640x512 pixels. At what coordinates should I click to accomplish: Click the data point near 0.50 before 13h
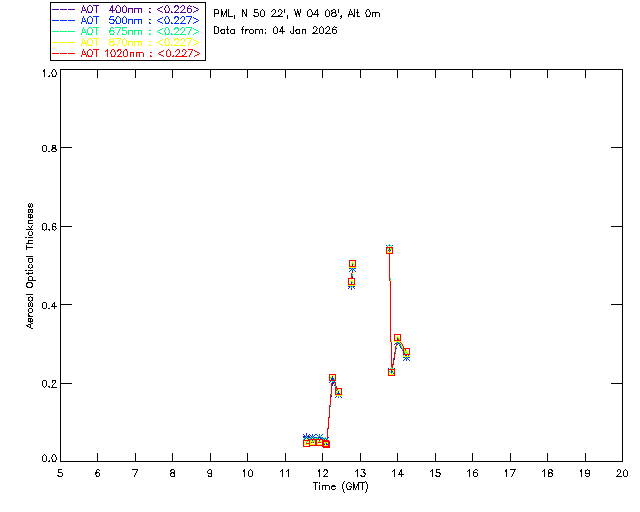[x=352, y=264]
